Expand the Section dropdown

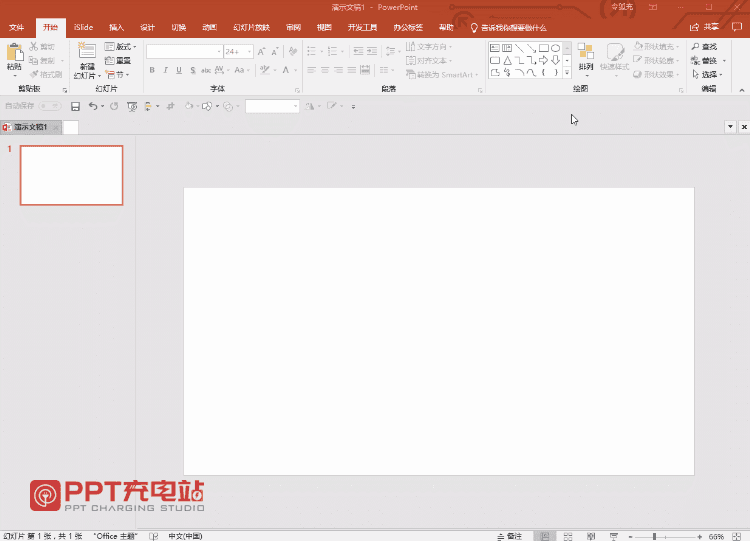click(117, 75)
